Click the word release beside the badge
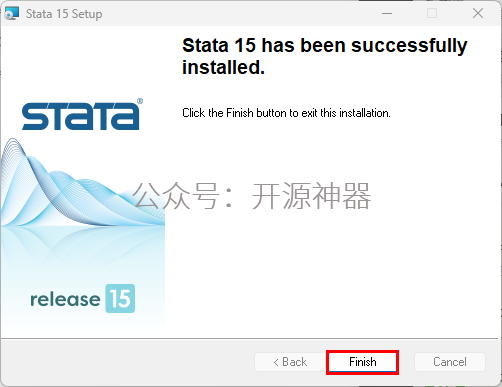 (x=65, y=299)
